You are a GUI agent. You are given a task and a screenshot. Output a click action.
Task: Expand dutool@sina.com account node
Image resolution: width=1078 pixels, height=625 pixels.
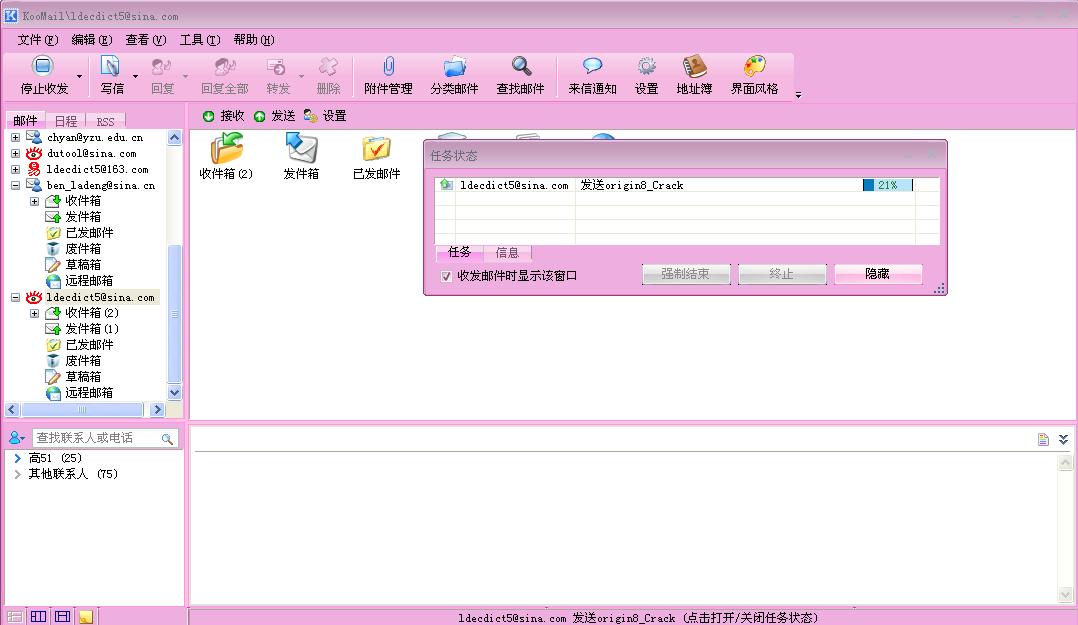[15, 153]
